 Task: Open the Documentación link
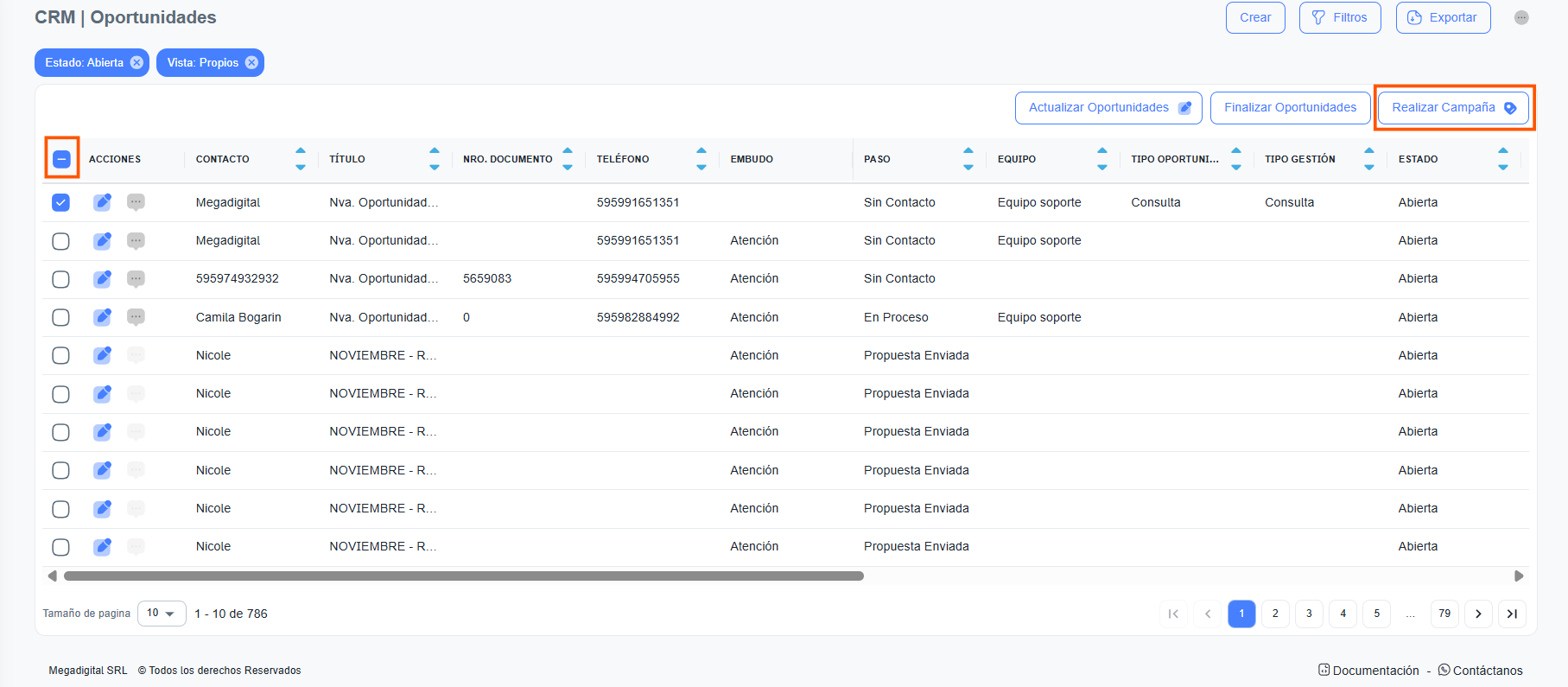coord(1374,671)
